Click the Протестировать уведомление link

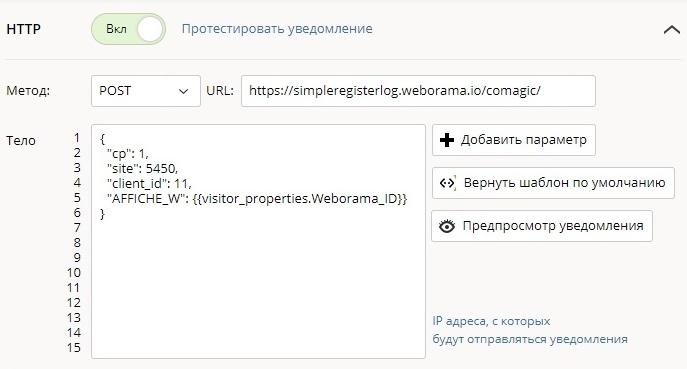[x=277, y=29]
